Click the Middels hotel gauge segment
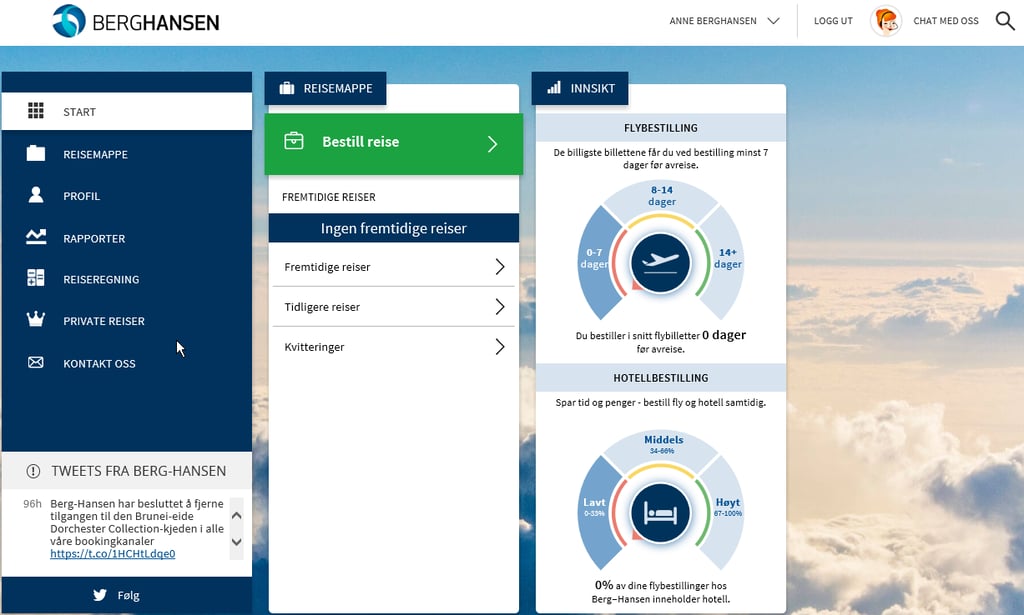The height and width of the screenshot is (615, 1024). 661,446
